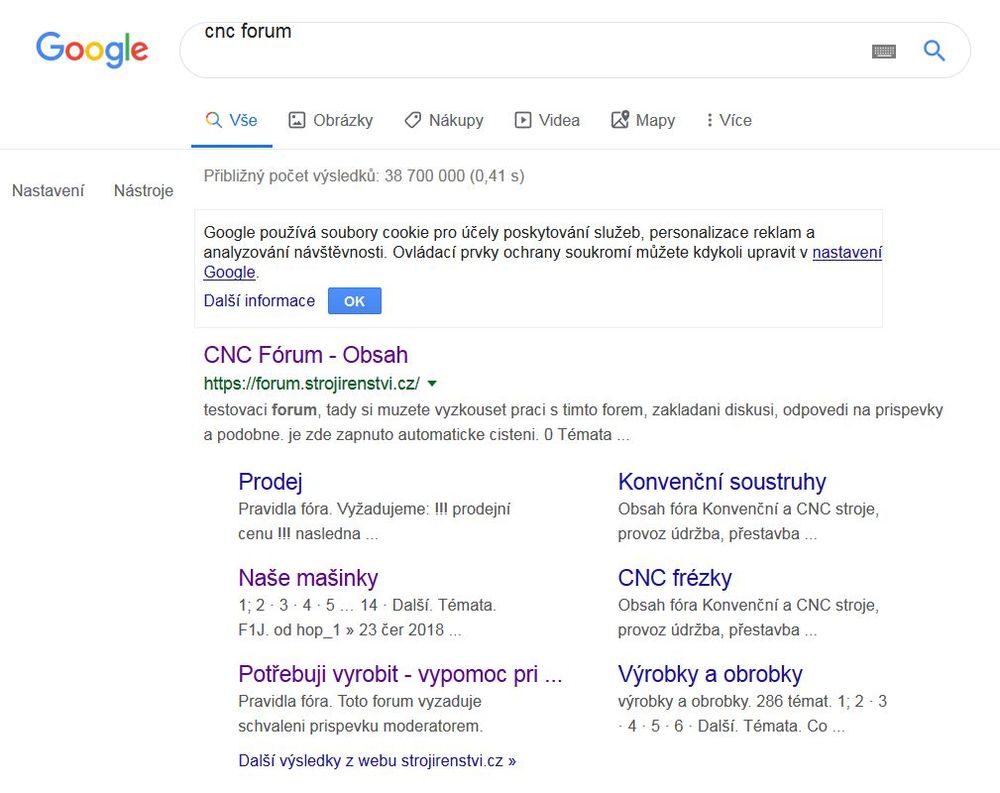
Task: Open the Více more options menu
Action: [x=728, y=120]
